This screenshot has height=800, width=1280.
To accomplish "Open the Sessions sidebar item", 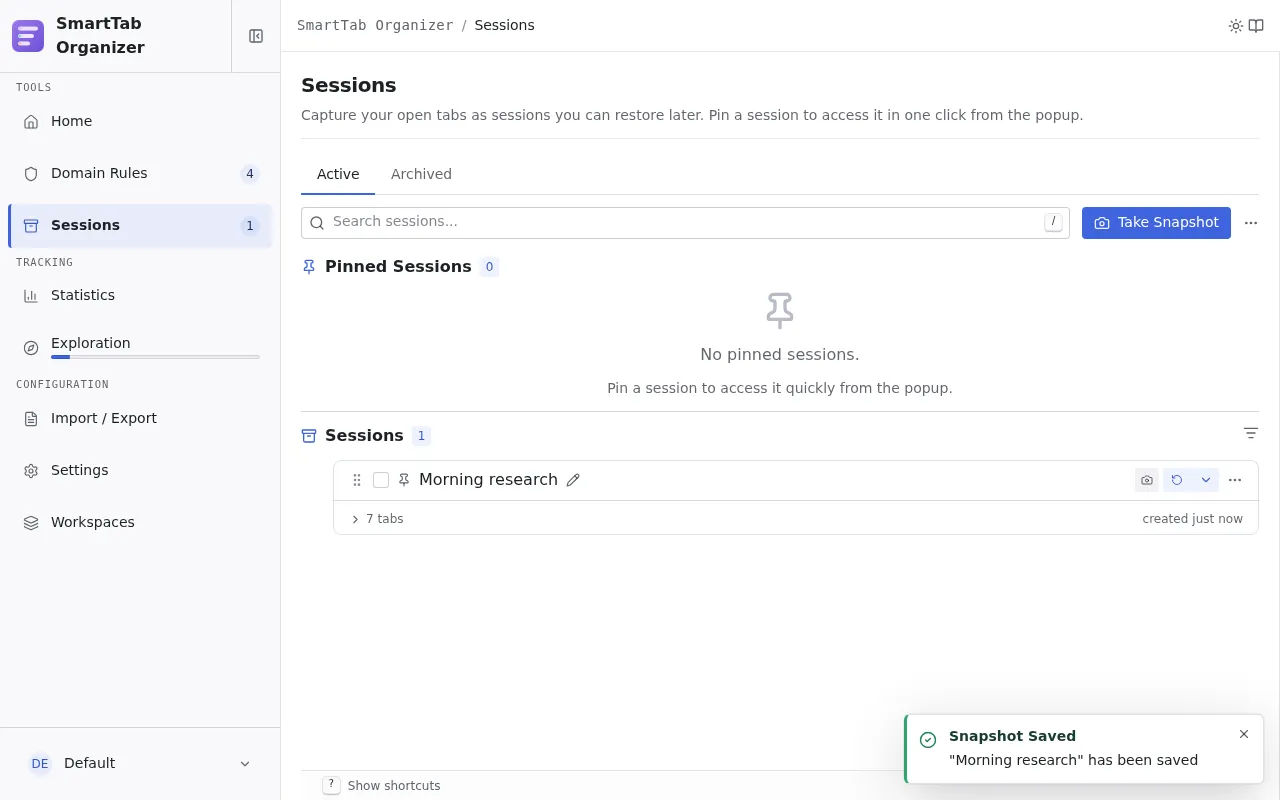I will (140, 225).
